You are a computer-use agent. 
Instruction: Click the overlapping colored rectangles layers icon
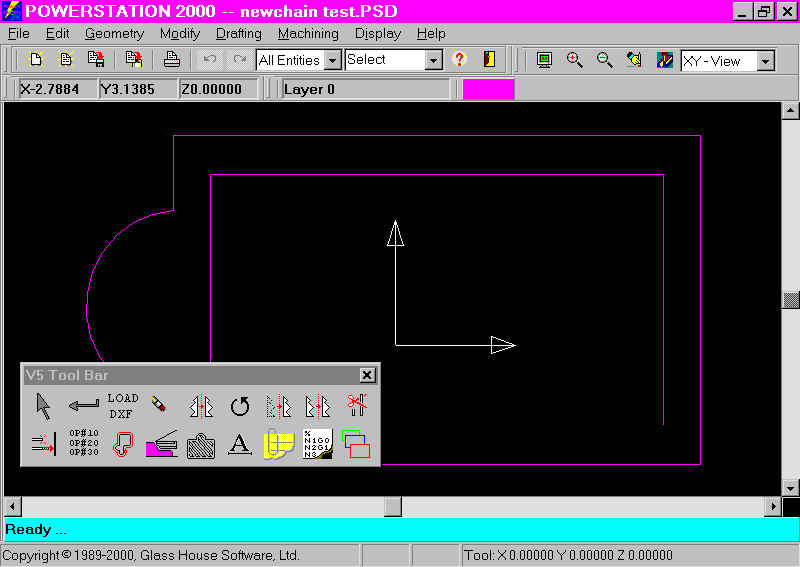coord(356,444)
